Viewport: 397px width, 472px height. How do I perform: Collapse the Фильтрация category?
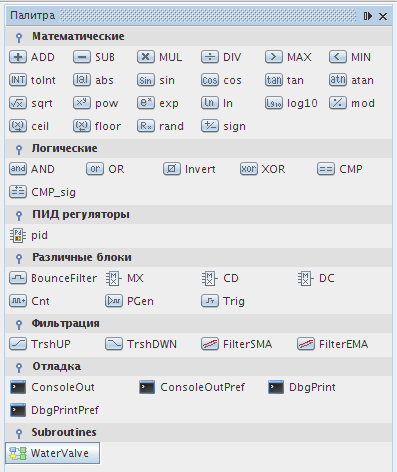click(x=19, y=324)
